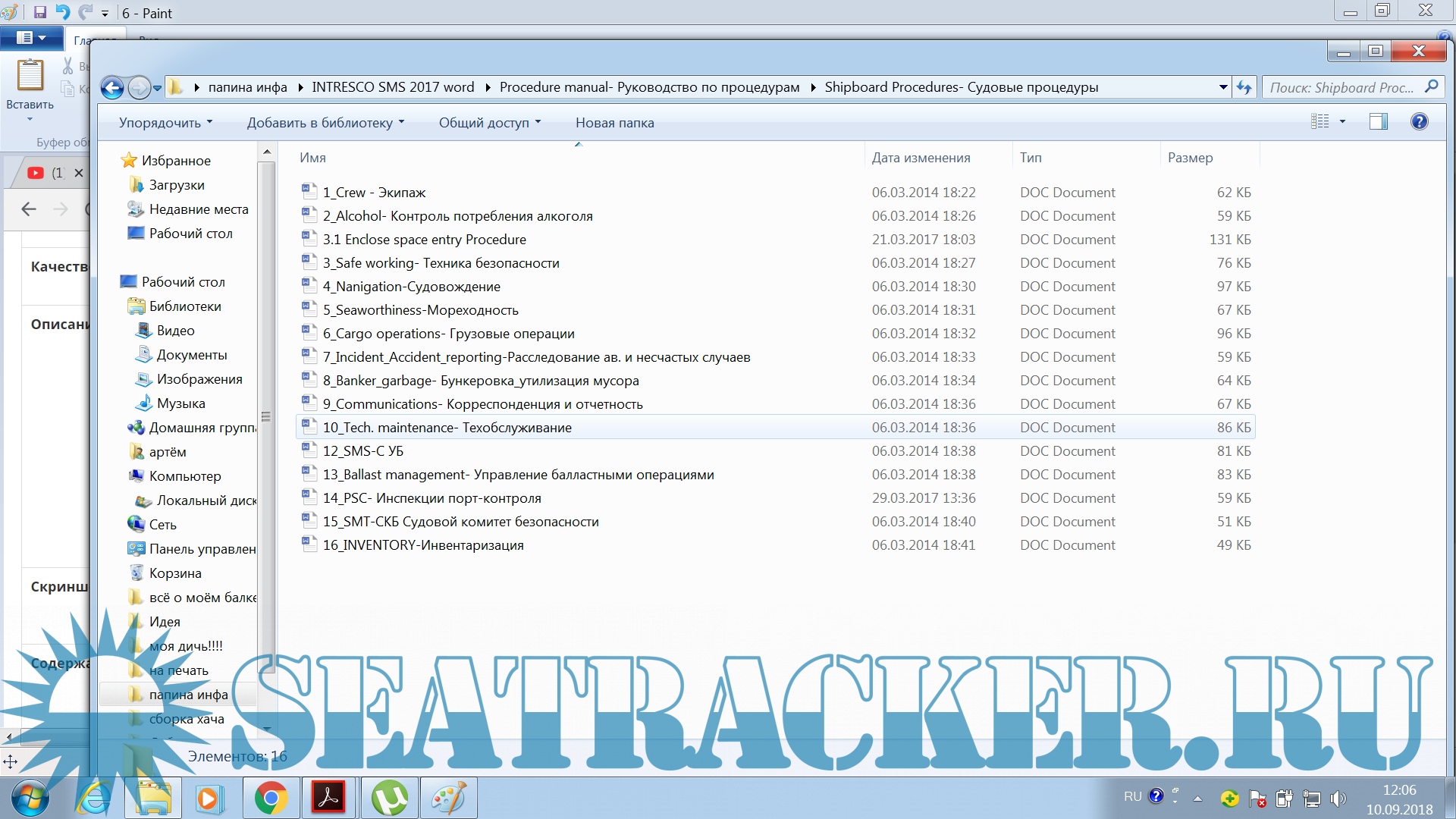Click the change view icon
The height and width of the screenshot is (819, 1456).
pyautogui.click(x=1320, y=121)
